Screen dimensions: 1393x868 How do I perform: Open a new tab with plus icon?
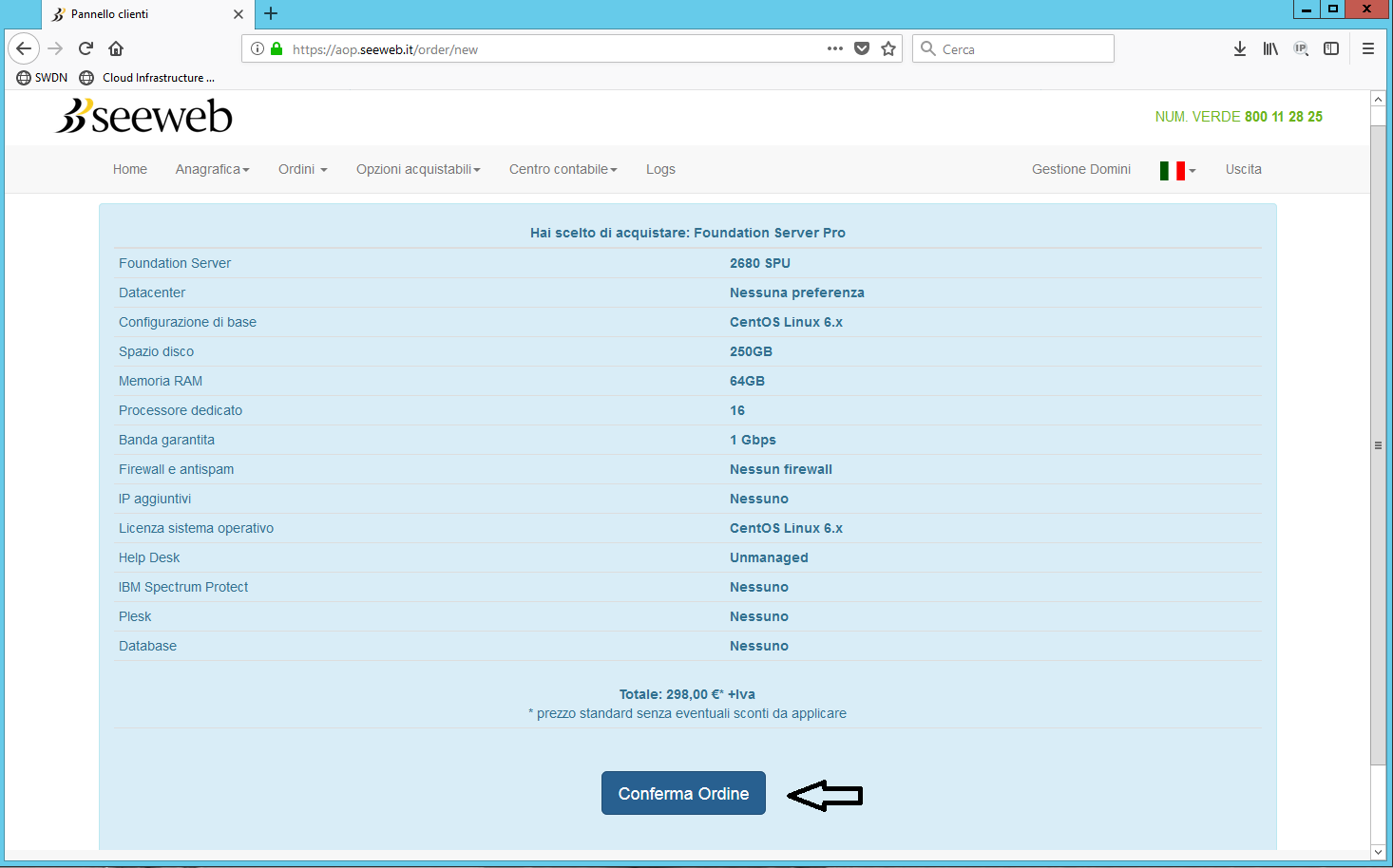[x=271, y=13]
